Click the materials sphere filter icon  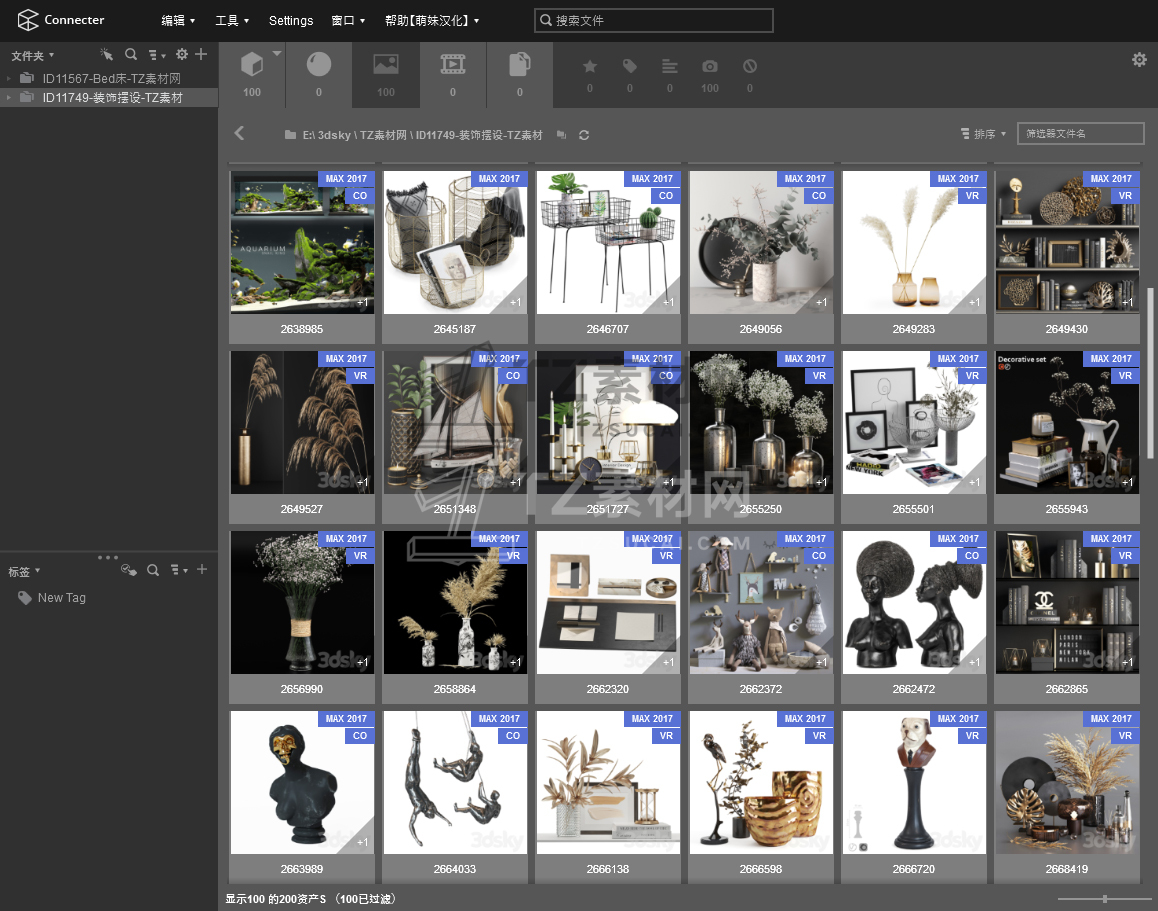coord(319,66)
